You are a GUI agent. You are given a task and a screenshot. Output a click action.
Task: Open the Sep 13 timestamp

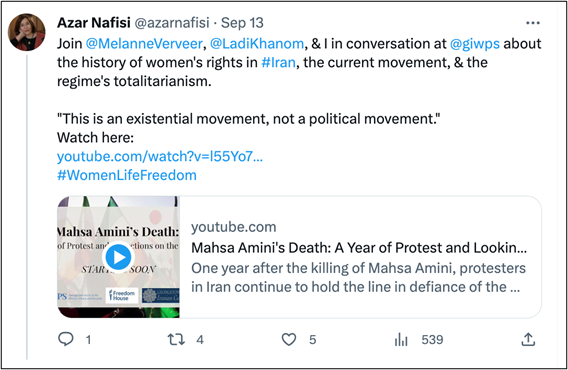pyautogui.click(x=242, y=22)
